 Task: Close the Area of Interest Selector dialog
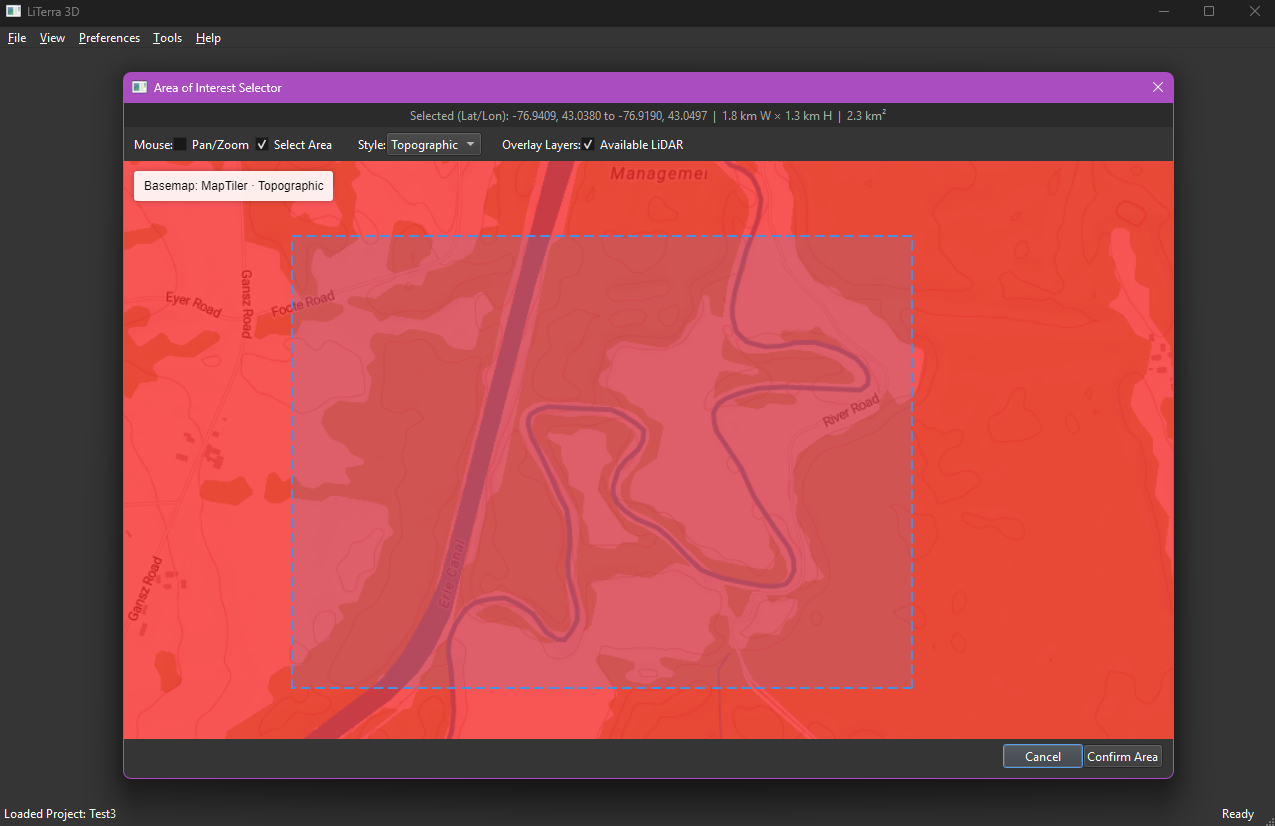1157,87
